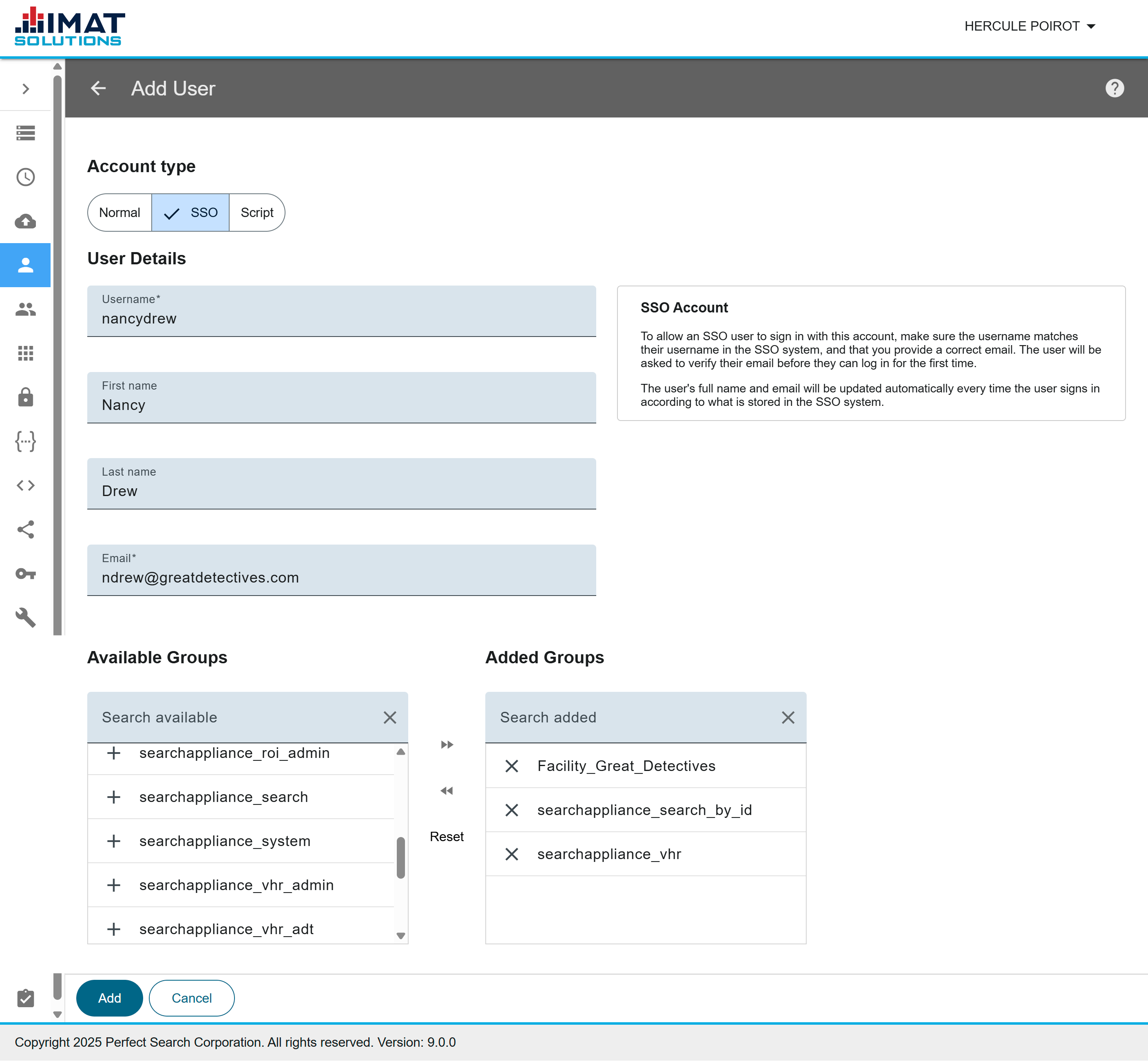Viewport: 1148px width, 1061px height.
Task: Click the Add button to create user
Action: coord(109,998)
